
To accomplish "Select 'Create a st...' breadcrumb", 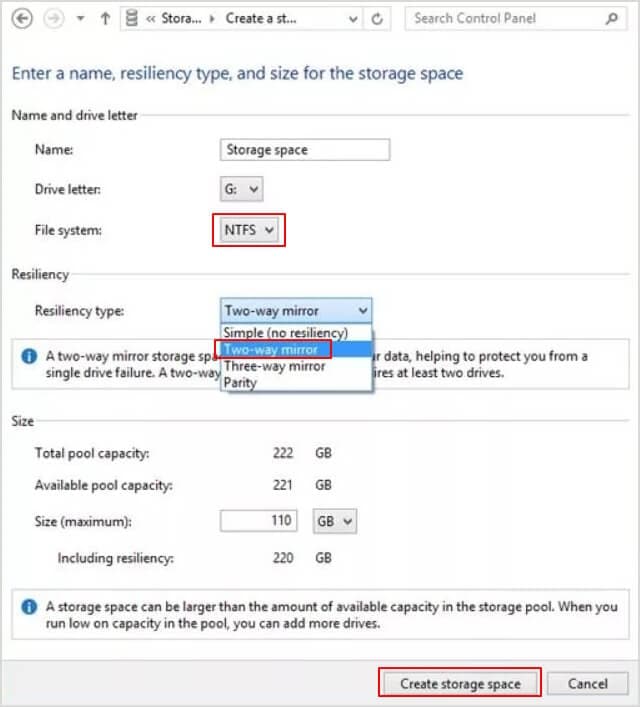I will click(x=261, y=18).
